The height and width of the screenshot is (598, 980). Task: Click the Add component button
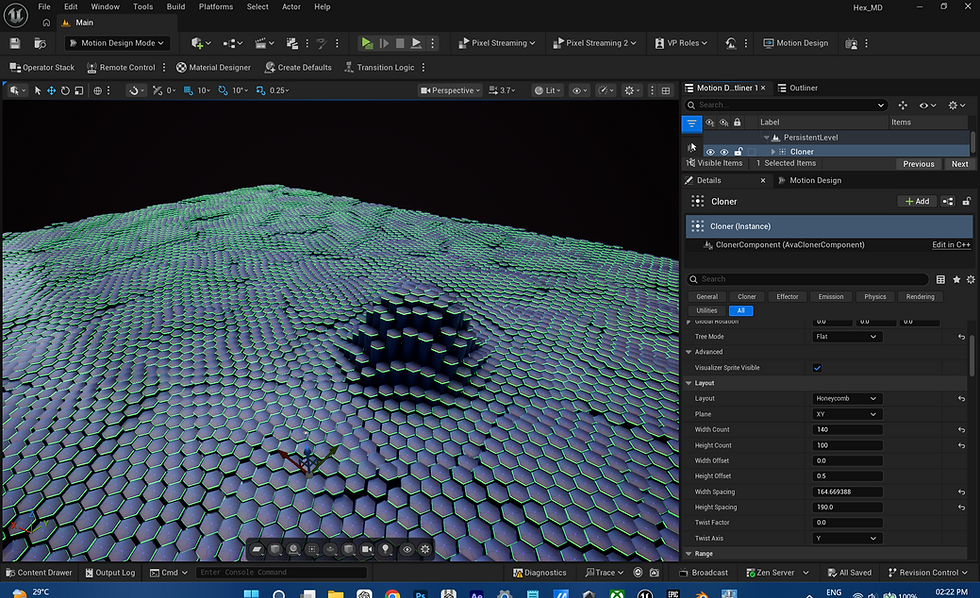(917, 201)
